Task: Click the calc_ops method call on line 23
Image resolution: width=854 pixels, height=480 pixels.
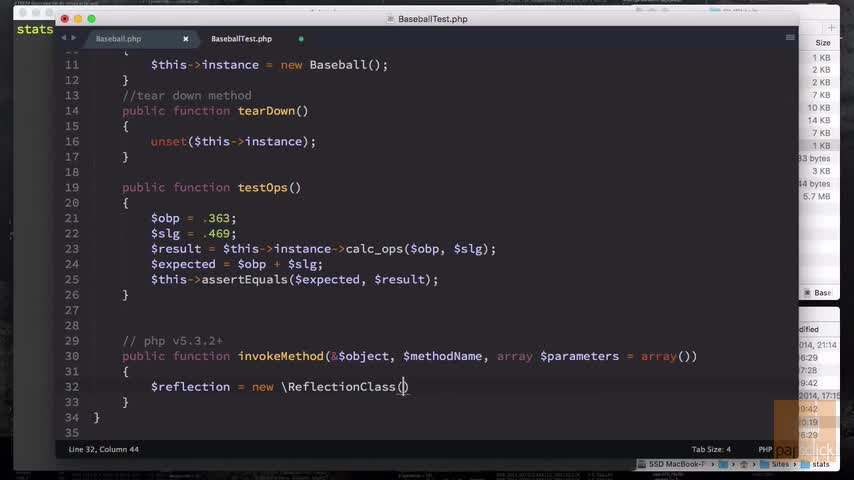Action: click(374, 249)
